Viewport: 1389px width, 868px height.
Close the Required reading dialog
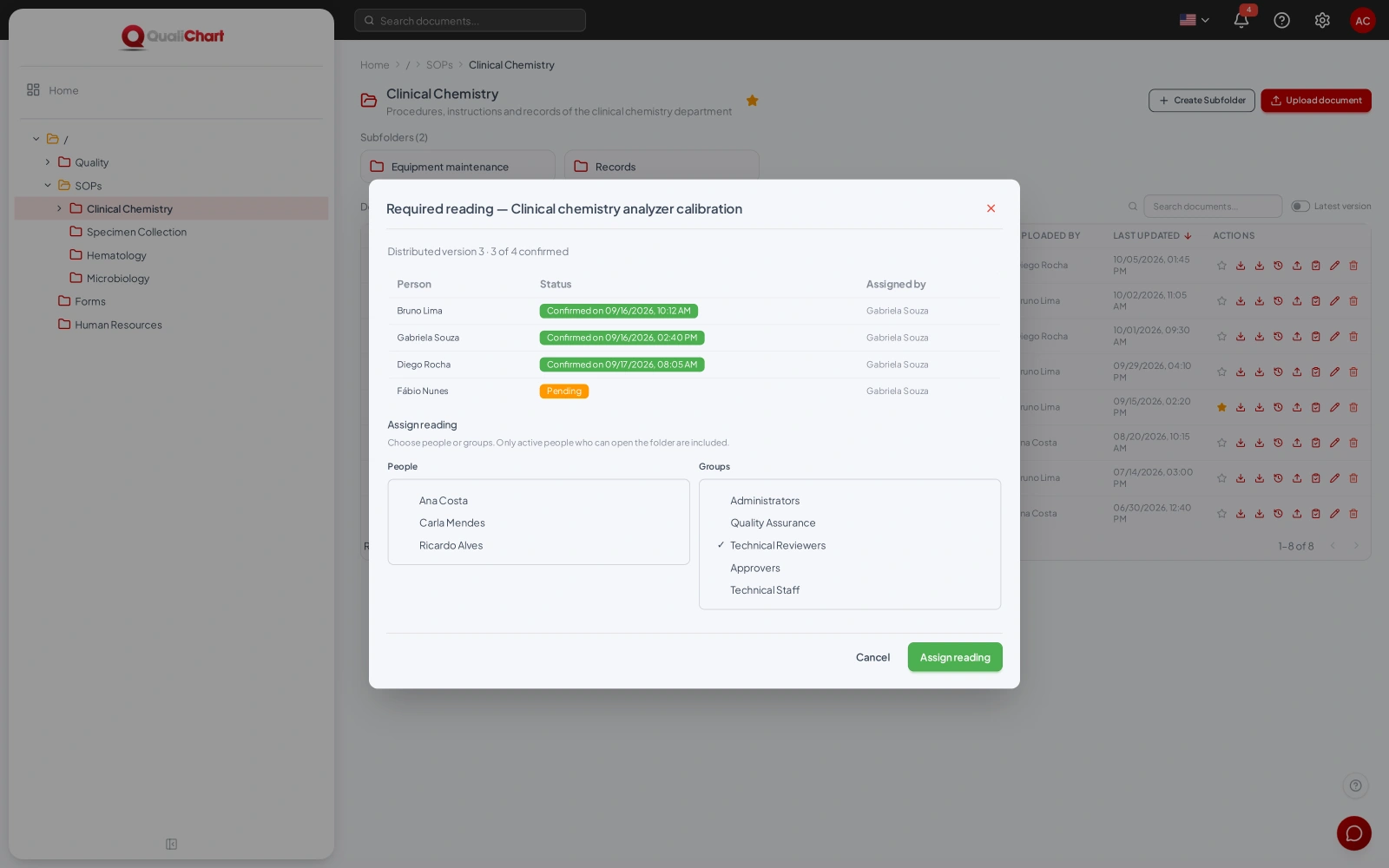click(991, 208)
